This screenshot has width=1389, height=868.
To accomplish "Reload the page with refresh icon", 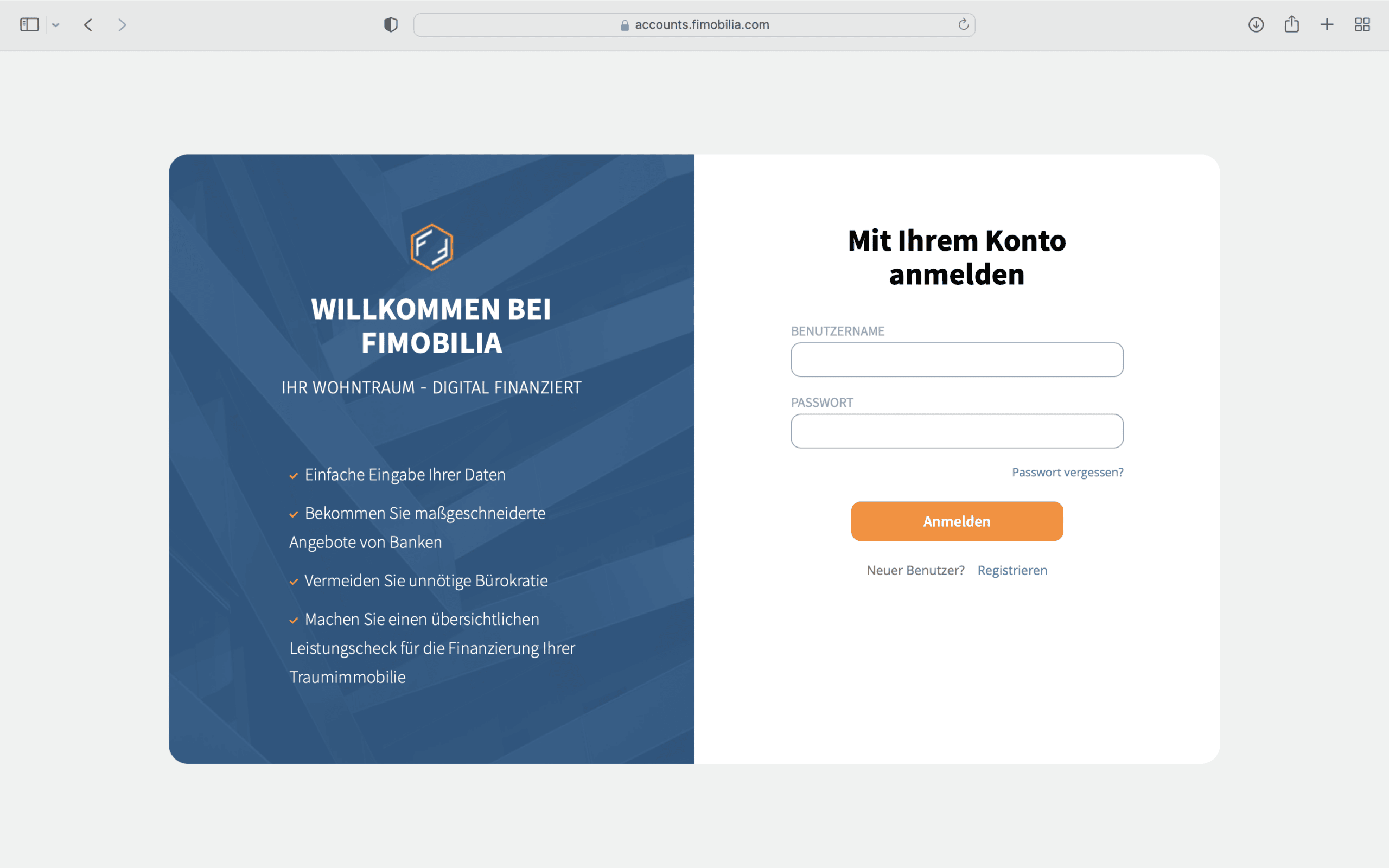I will (x=963, y=25).
